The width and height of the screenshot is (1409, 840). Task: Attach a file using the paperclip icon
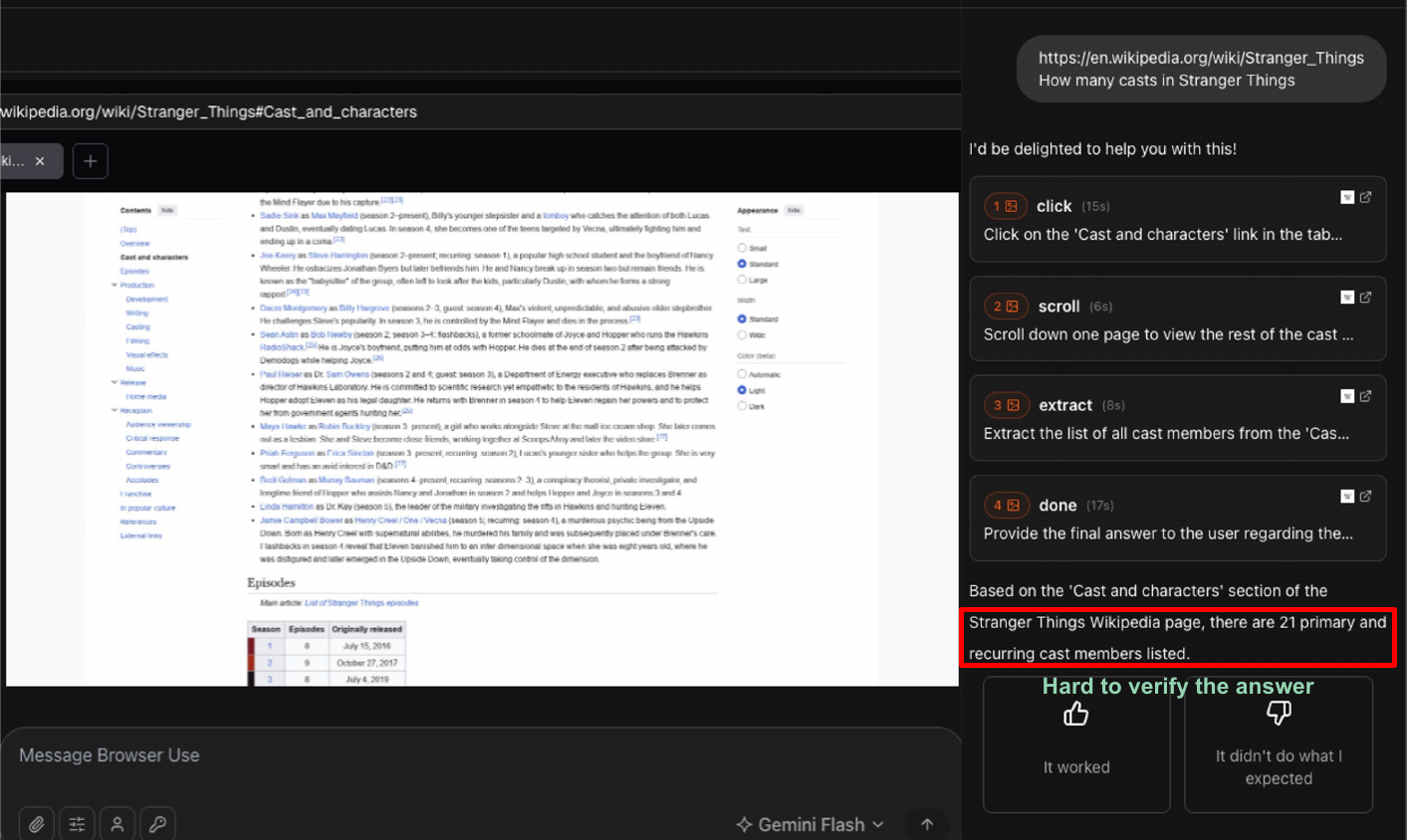[36, 823]
